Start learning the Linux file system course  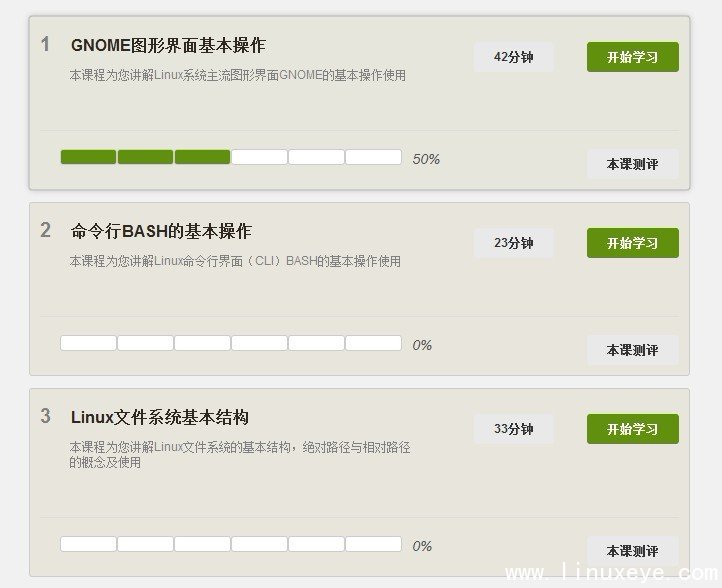coord(633,429)
